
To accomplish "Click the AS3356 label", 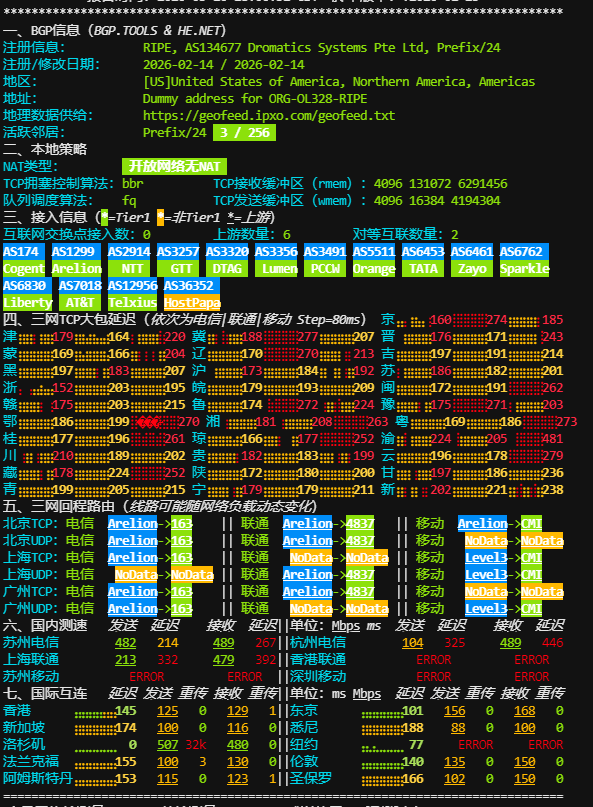I will (x=276, y=252).
